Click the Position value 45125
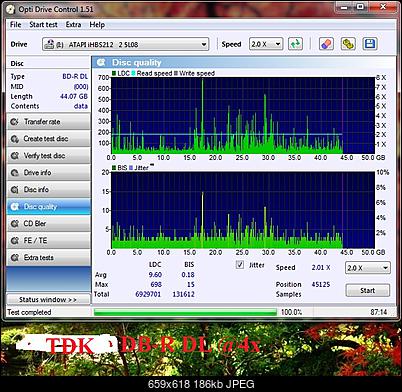The width and height of the screenshot is (402, 392). (321, 285)
